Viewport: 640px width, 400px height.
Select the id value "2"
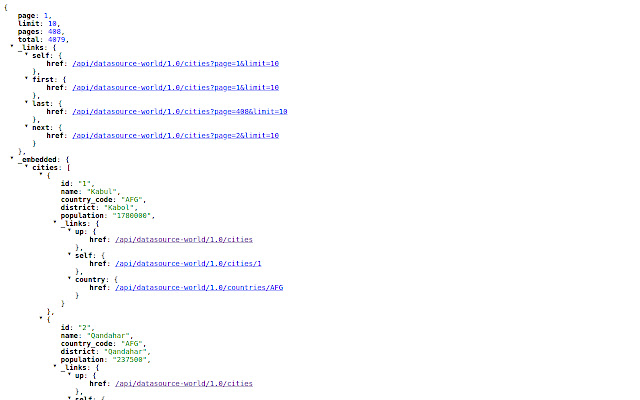pyautogui.click(x=85, y=328)
